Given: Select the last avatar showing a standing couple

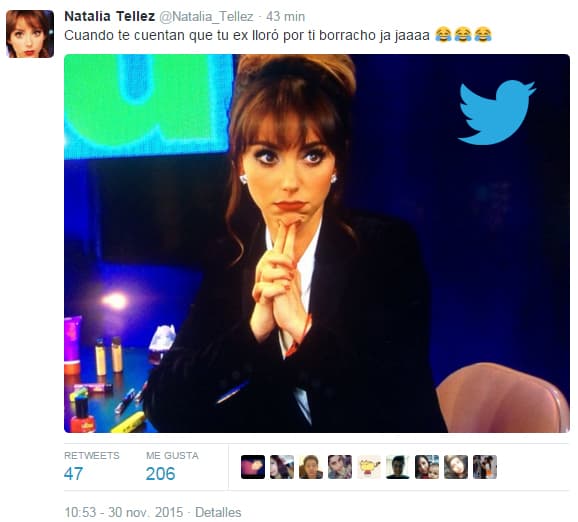Looking at the screenshot, I should point(485,467).
